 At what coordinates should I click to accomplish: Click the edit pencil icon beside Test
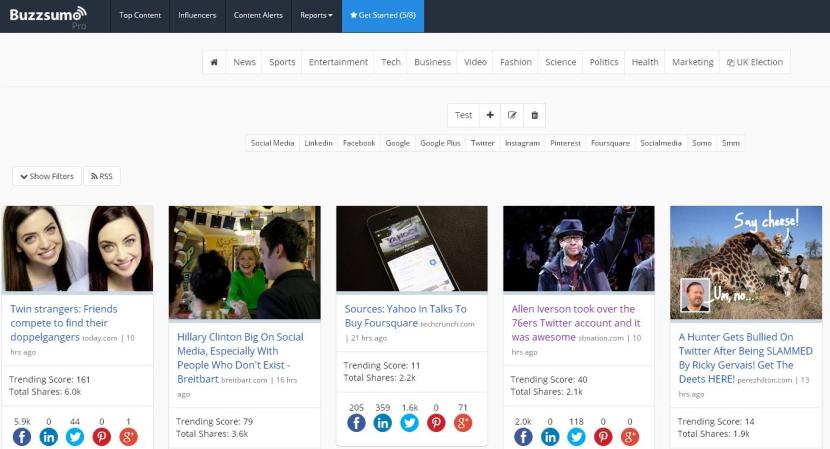pyautogui.click(x=512, y=115)
